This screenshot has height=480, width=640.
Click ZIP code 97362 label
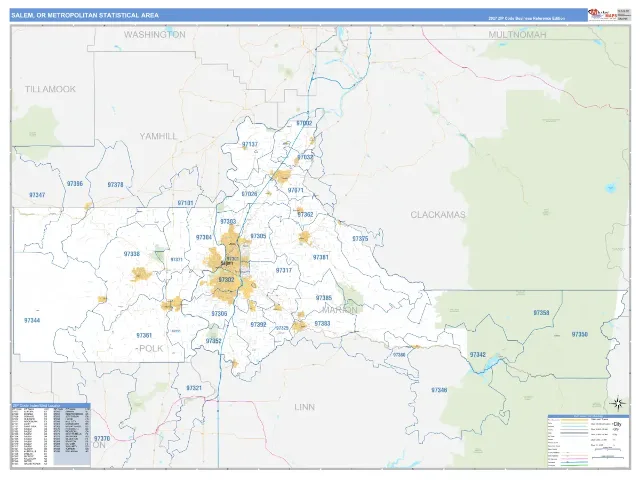[x=305, y=215]
